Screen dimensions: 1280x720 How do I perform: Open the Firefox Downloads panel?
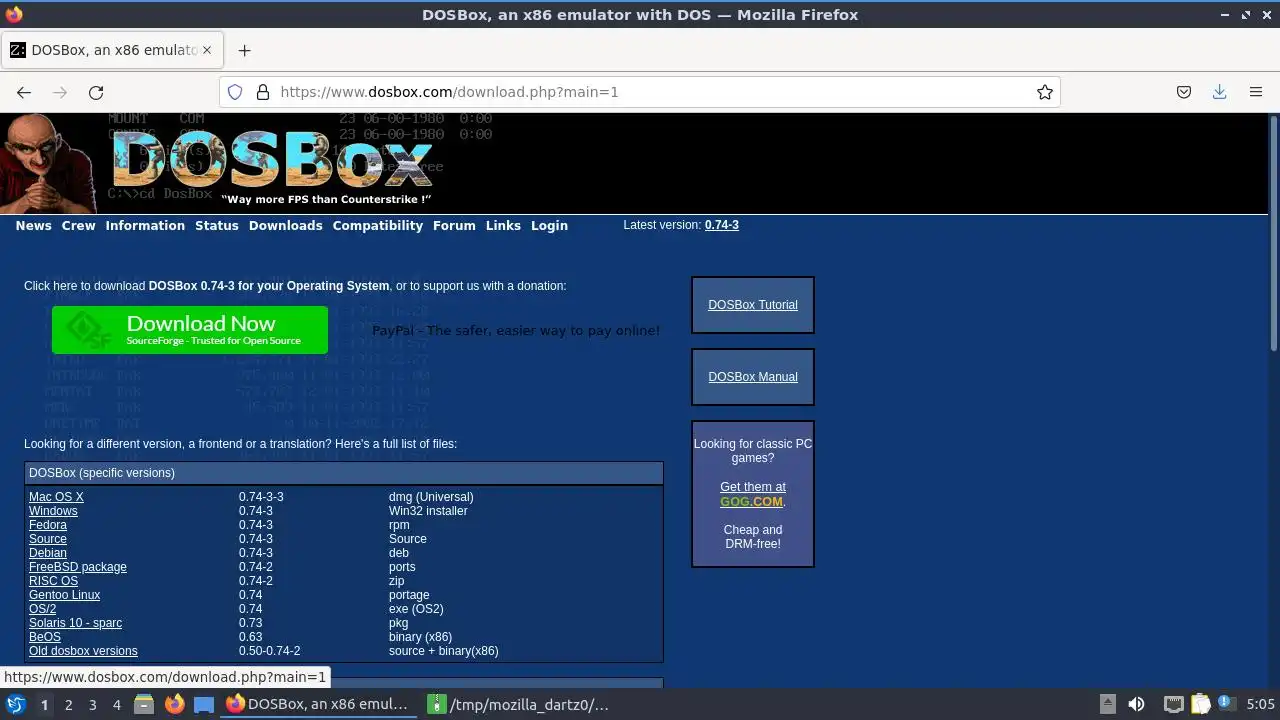(1220, 92)
